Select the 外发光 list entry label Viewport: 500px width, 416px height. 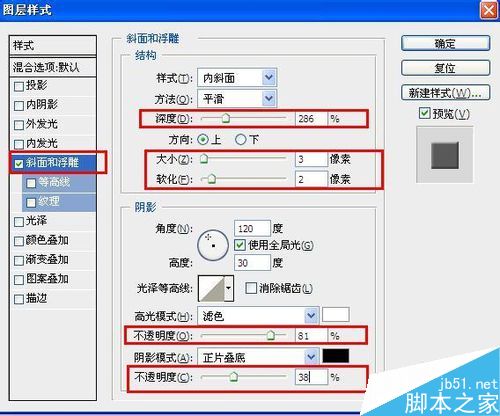coord(42,124)
